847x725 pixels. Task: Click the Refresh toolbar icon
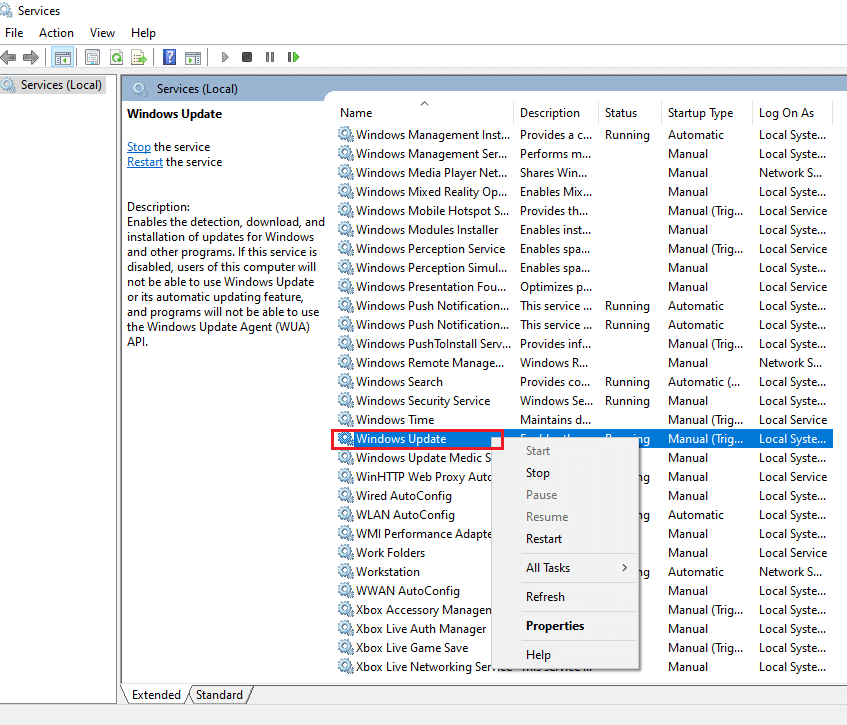pos(116,57)
